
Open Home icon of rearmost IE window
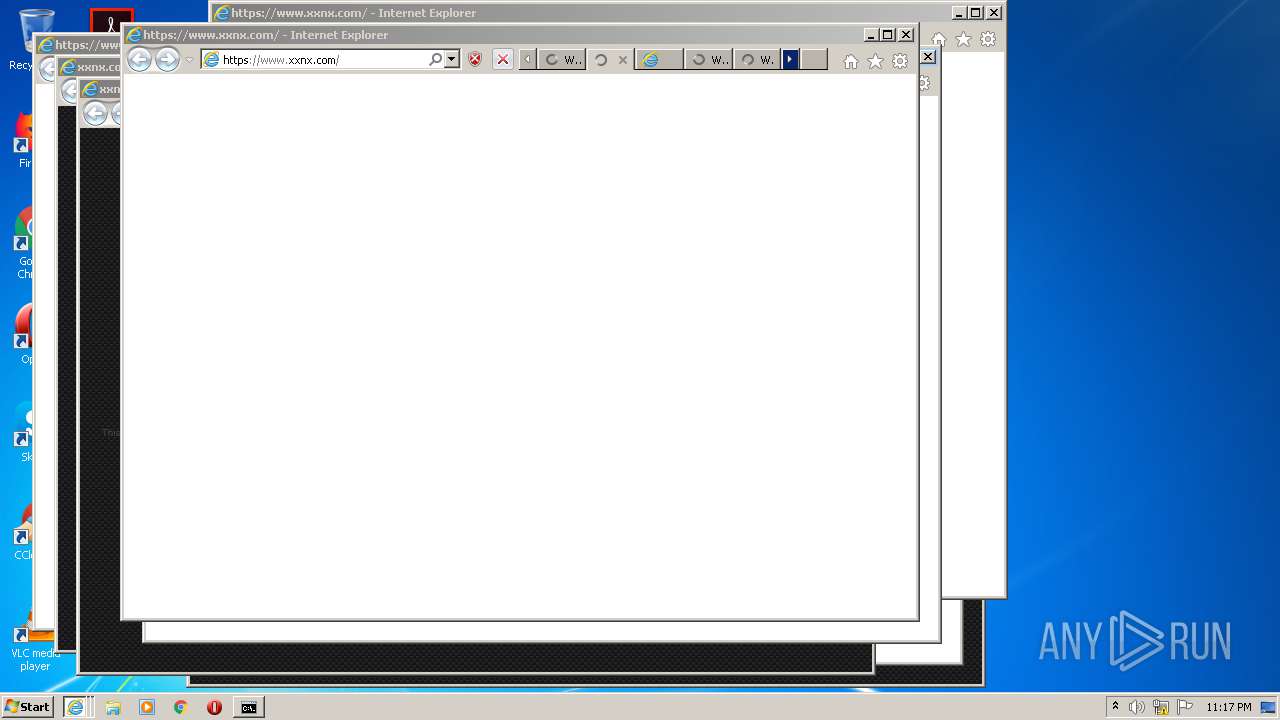click(939, 39)
